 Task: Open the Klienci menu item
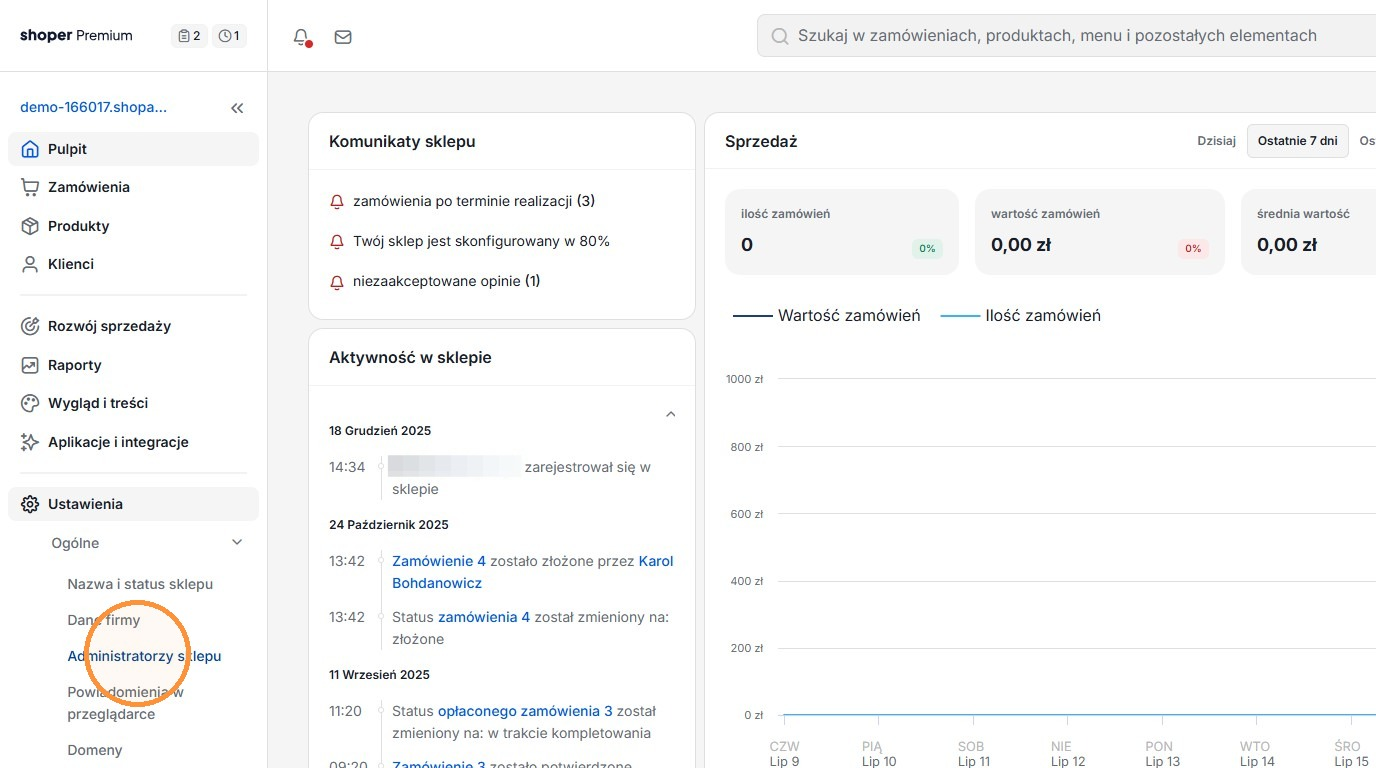pos(134,264)
